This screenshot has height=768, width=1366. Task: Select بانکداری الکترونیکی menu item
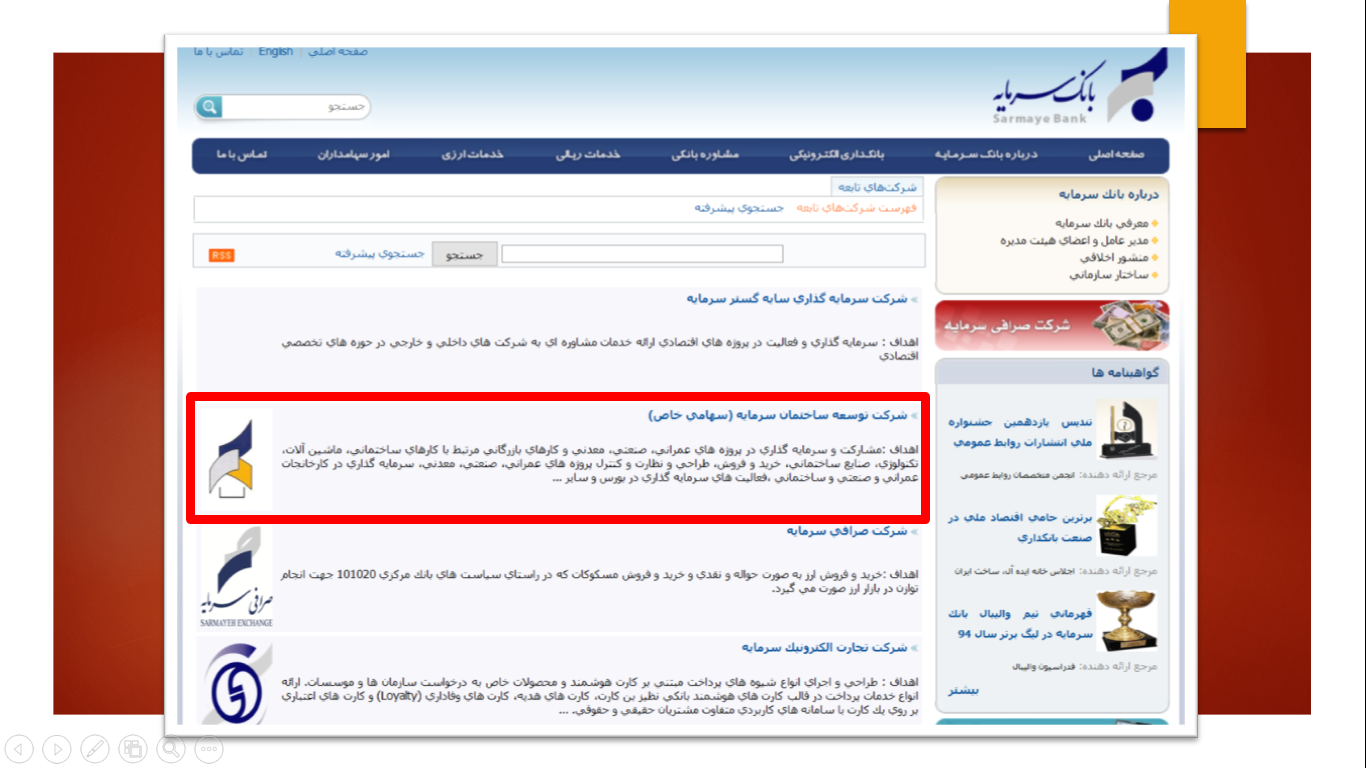[x=837, y=155]
